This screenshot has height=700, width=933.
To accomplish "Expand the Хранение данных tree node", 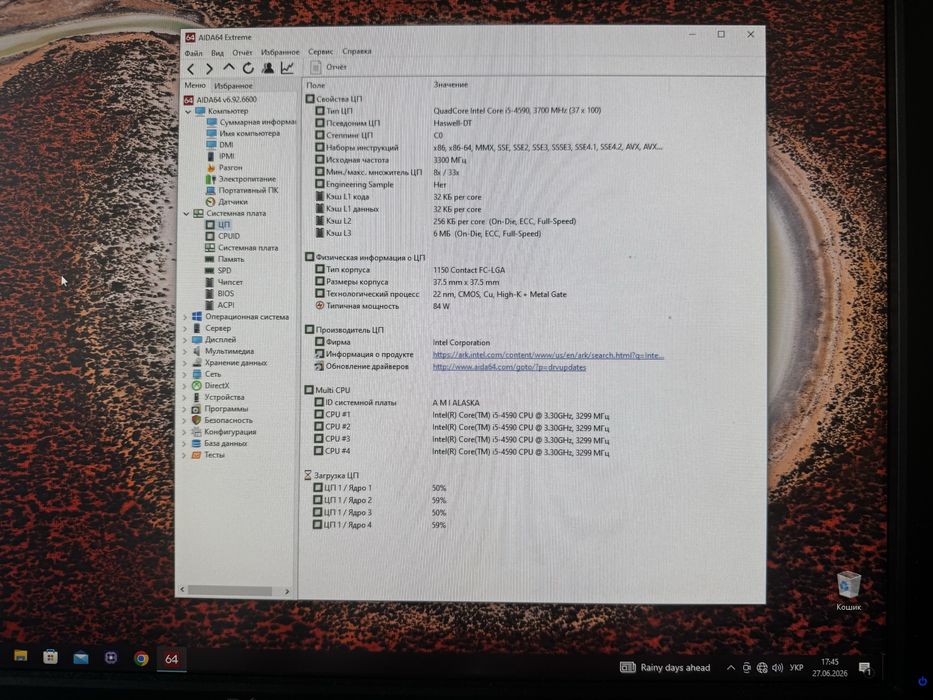I will coord(185,363).
